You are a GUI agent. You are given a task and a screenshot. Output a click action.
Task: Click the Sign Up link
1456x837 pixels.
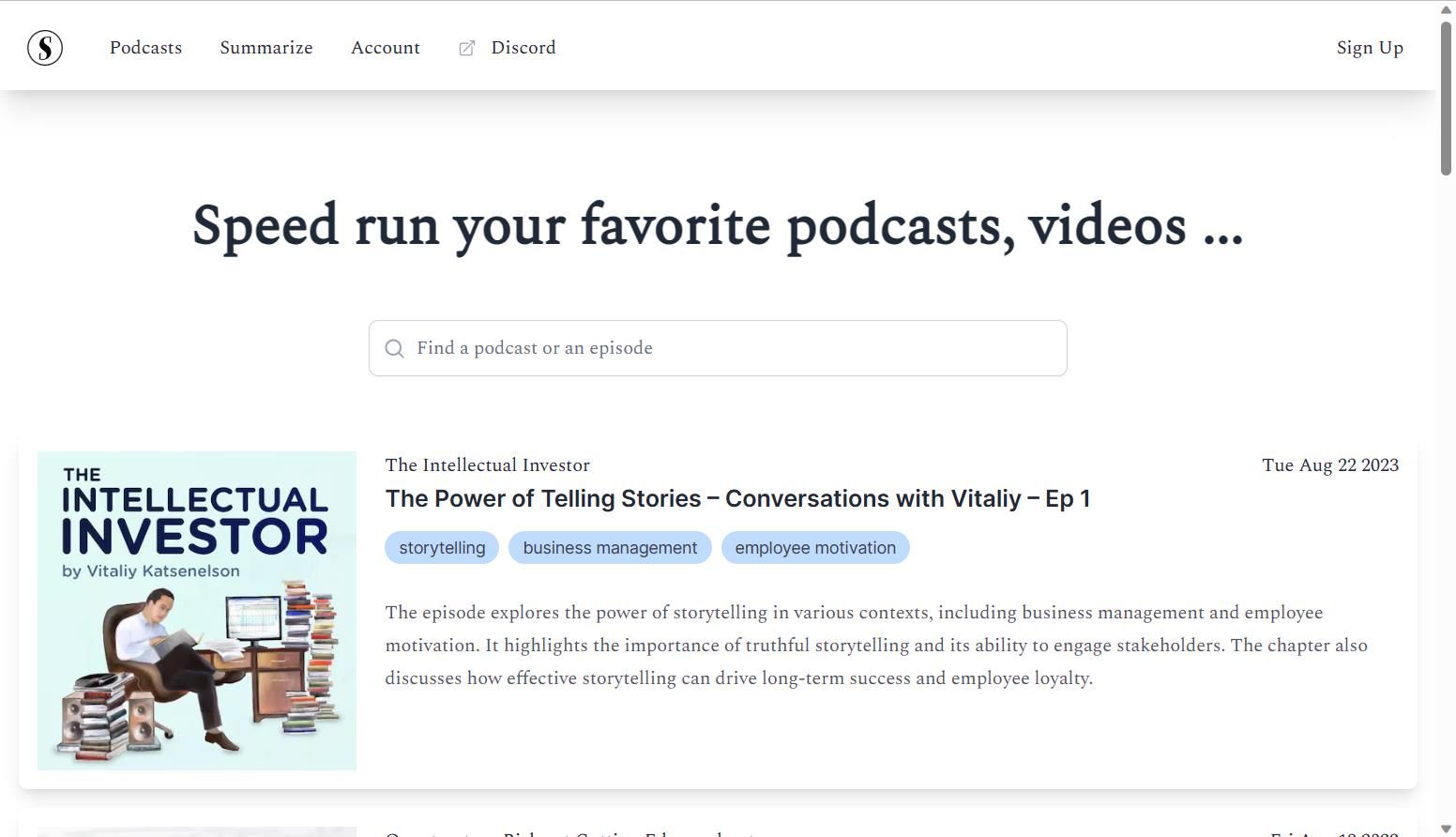tap(1370, 48)
